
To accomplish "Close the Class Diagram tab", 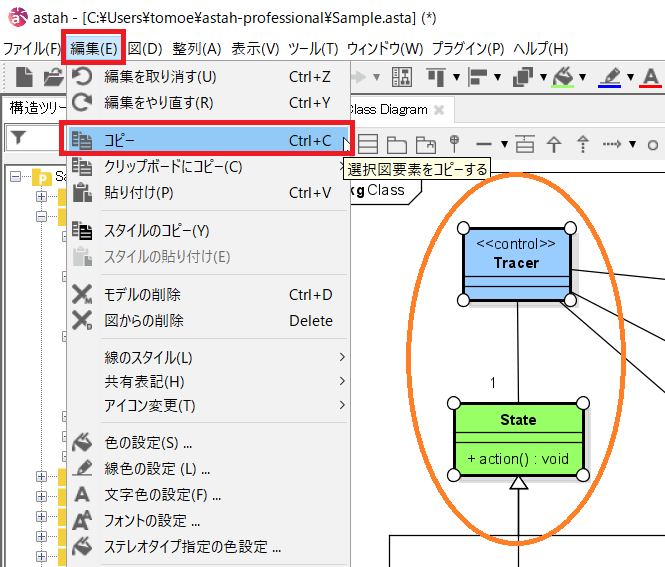I will pyautogui.click(x=439, y=109).
